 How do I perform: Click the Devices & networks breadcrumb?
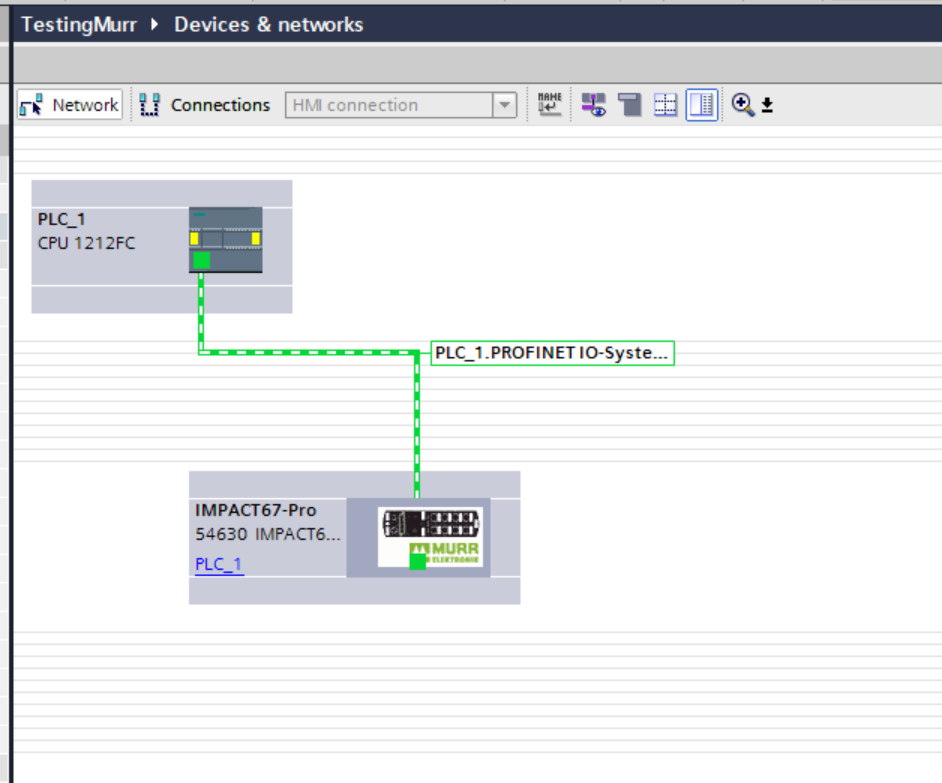coord(269,25)
